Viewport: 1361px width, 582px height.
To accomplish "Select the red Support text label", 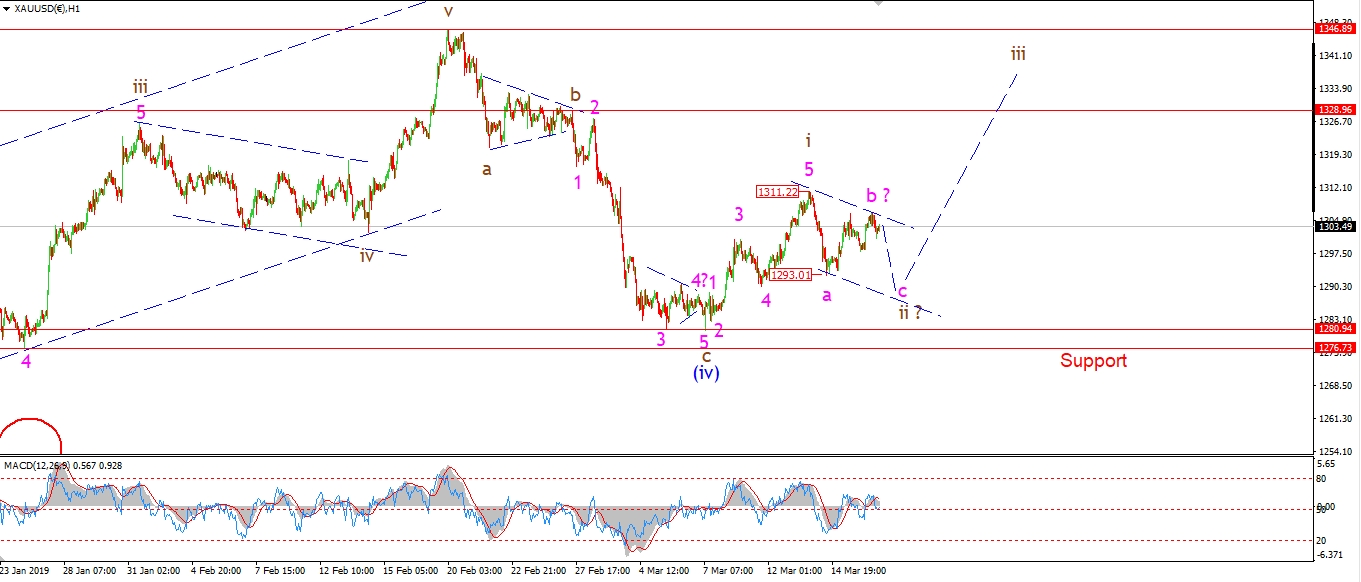I will (1093, 361).
